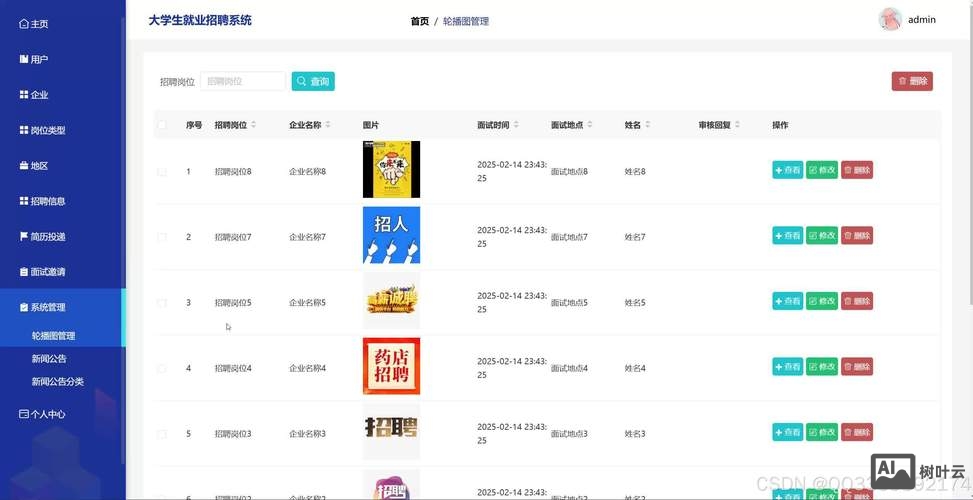This screenshot has width=973, height=500.
Task: Click the 首页 breadcrumb link
Action: pyautogui.click(x=419, y=21)
